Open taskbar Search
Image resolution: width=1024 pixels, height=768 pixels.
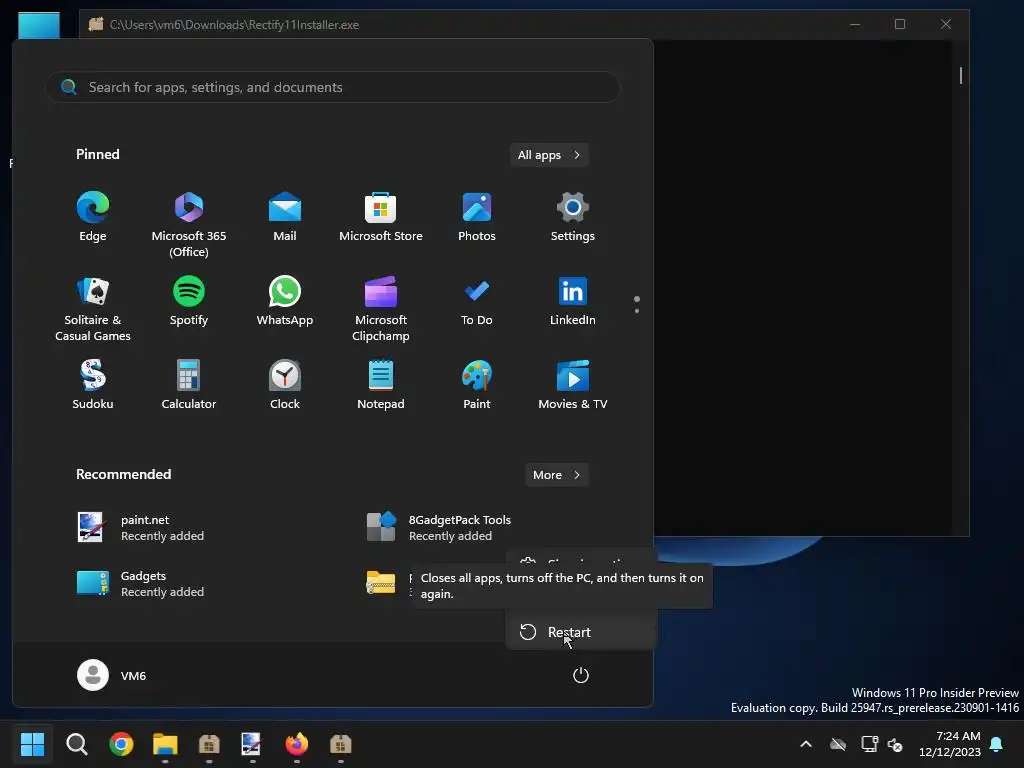[76, 744]
